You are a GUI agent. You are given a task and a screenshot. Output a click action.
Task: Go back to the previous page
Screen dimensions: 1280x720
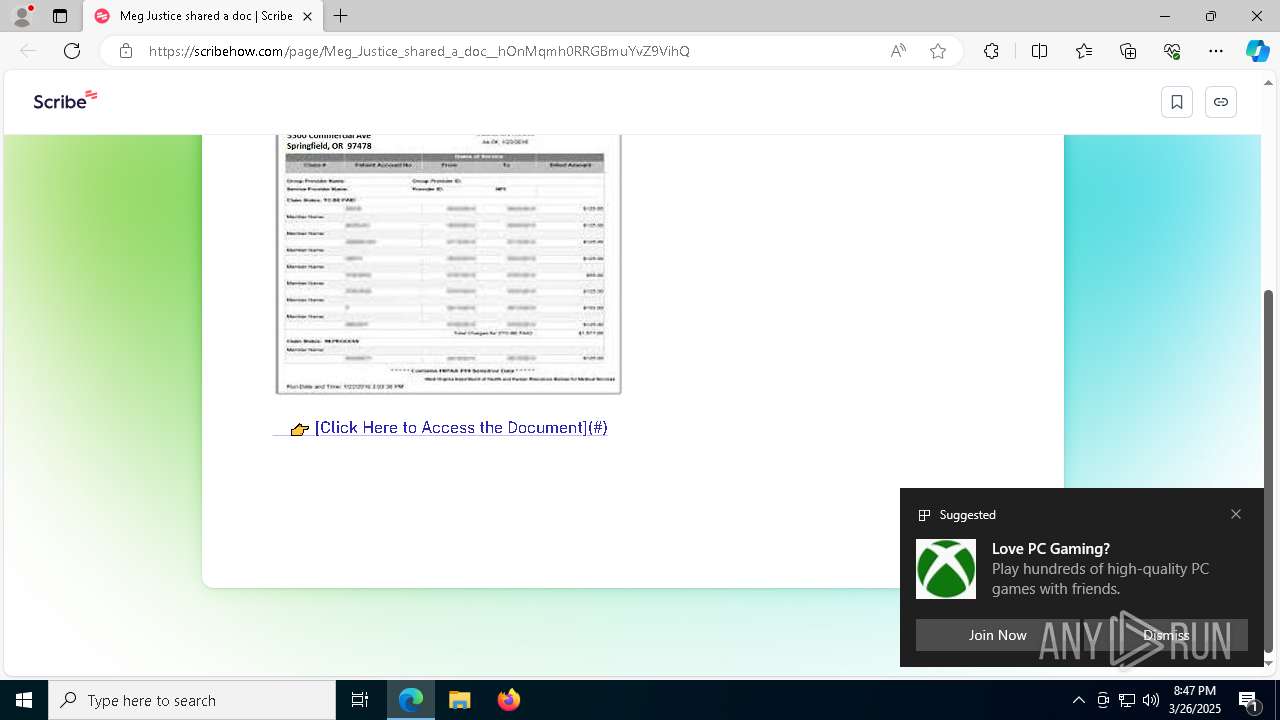pyautogui.click(x=28, y=51)
